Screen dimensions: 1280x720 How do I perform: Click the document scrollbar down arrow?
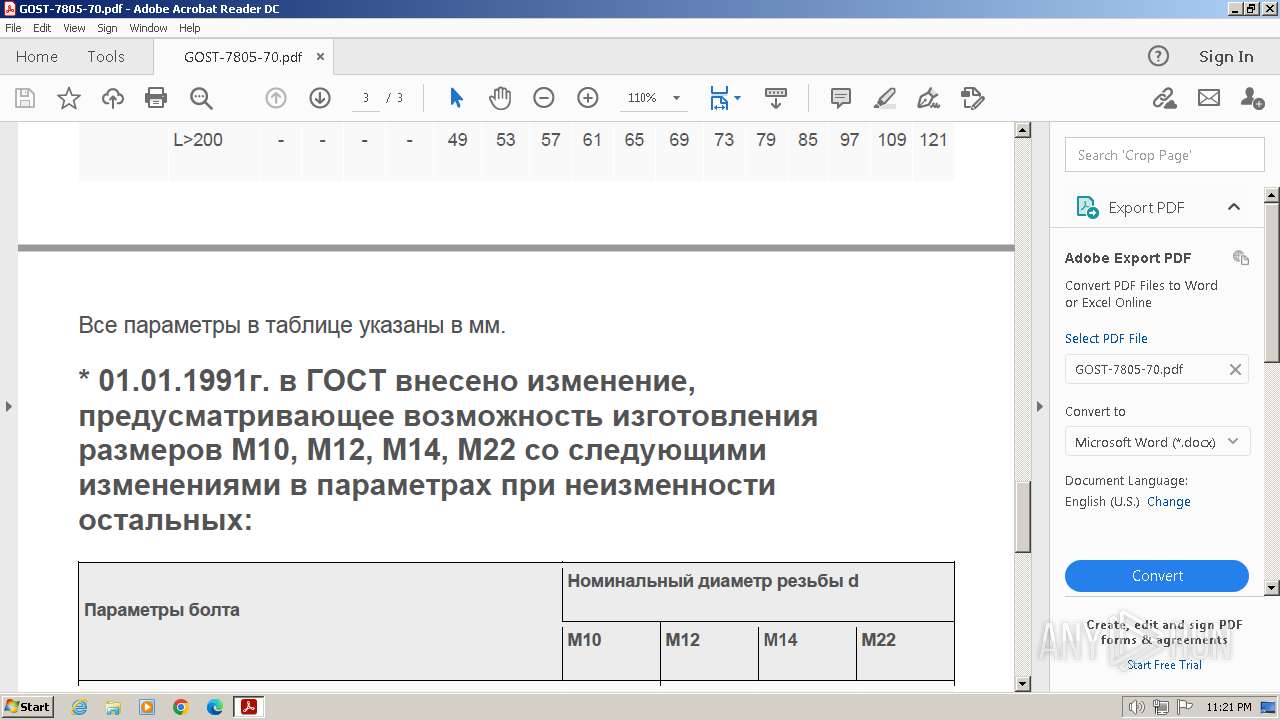click(1022, 684)
